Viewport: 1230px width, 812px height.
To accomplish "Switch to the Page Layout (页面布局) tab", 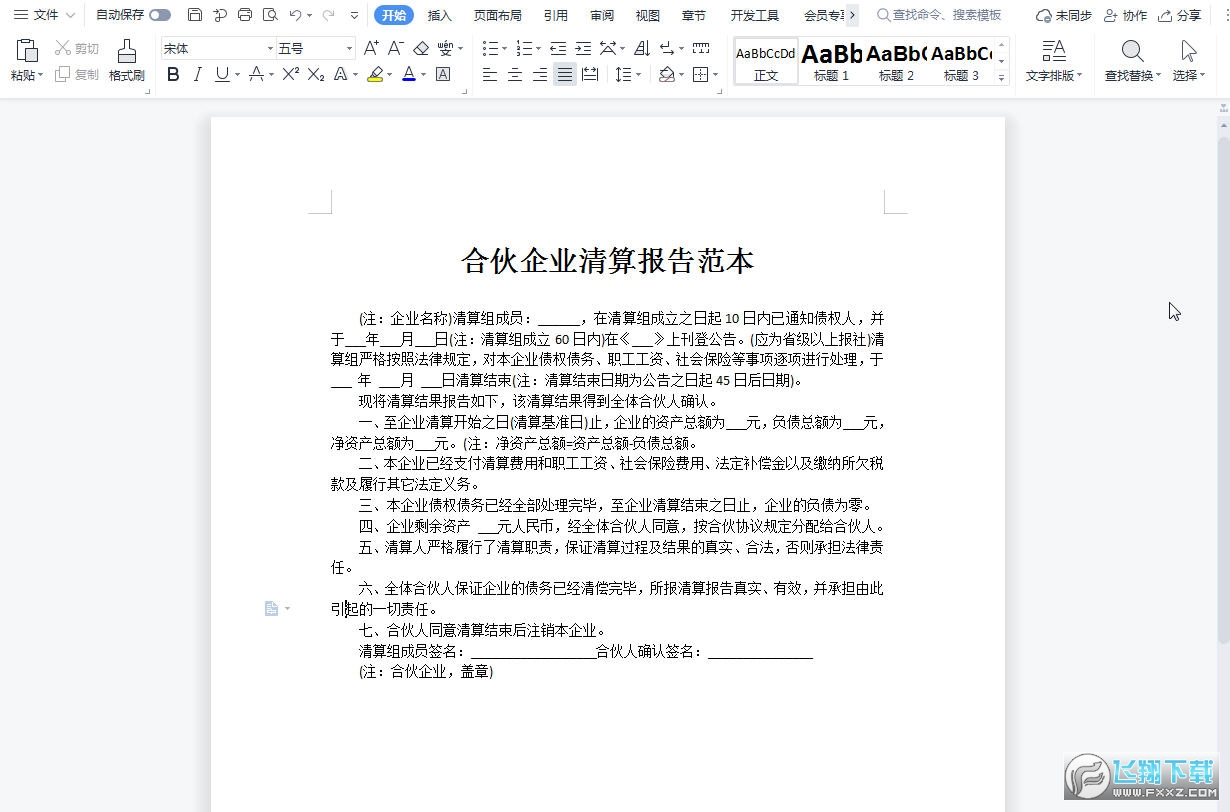I will point(498,15).
